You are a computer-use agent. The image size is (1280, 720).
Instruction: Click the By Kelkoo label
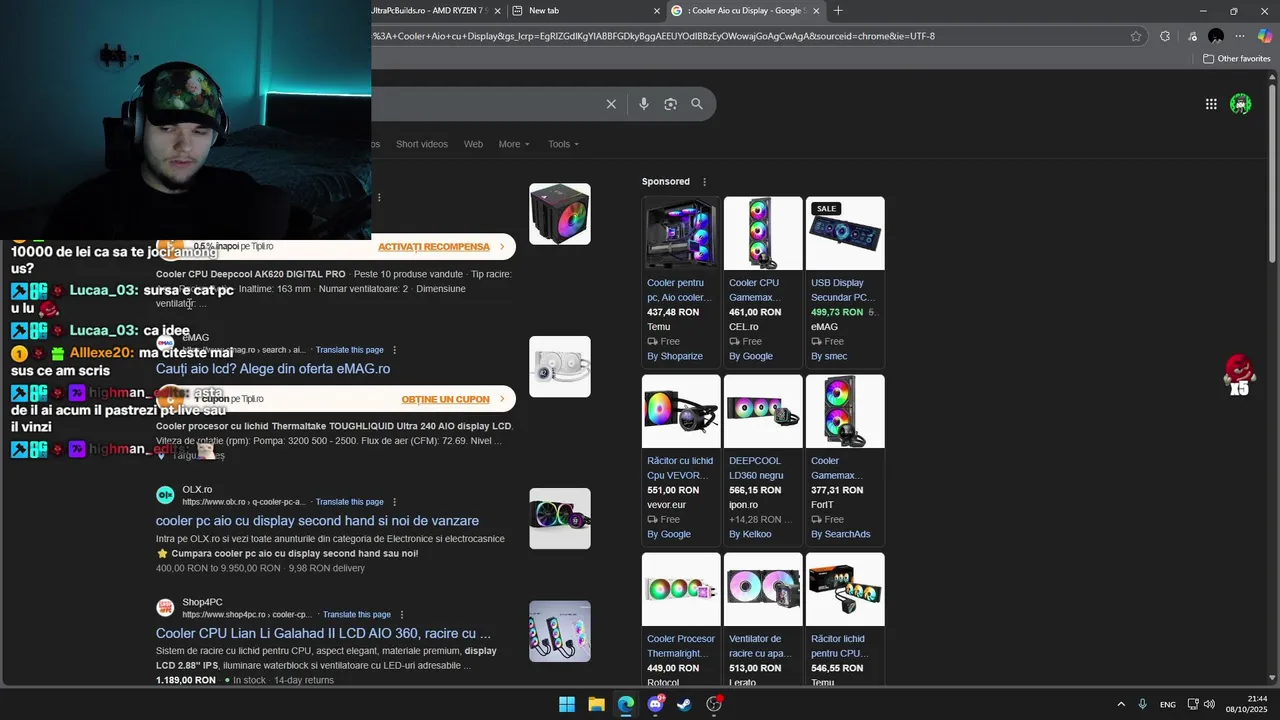tap(750, 534)
